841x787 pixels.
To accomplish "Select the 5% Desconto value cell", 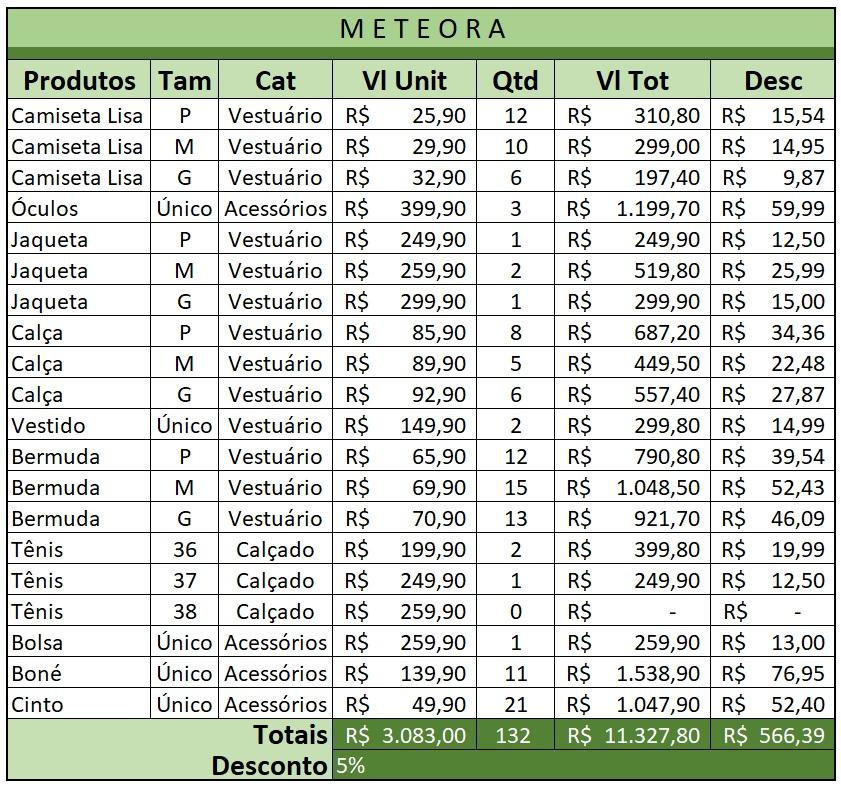I will pos(583,766).
